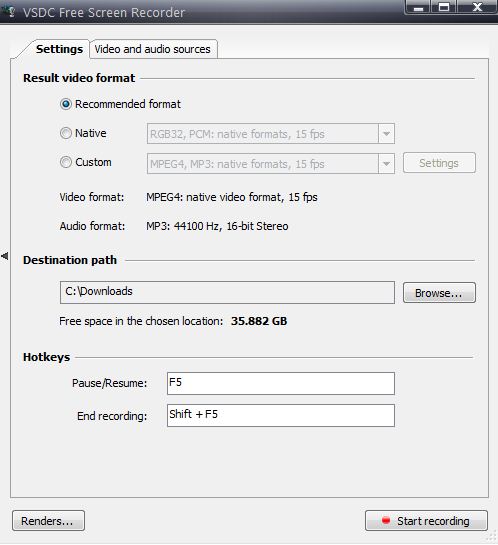Click the C:\Downloads destination path field
The height and width of the screenshot is (545, 498).
227,292
